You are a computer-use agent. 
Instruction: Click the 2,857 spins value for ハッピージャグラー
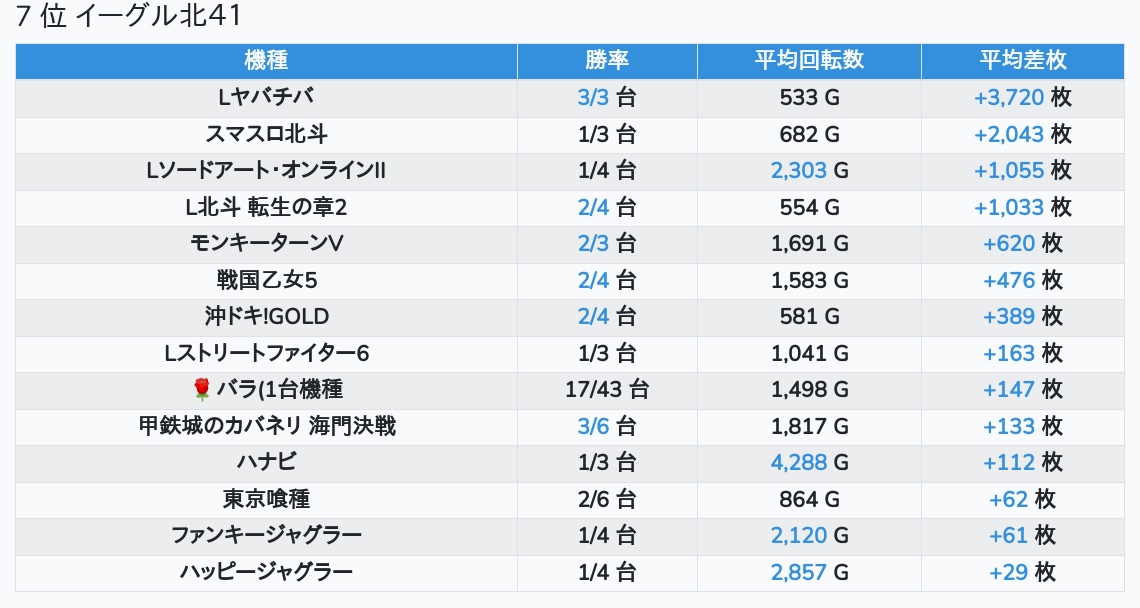[x=799, y=572]
